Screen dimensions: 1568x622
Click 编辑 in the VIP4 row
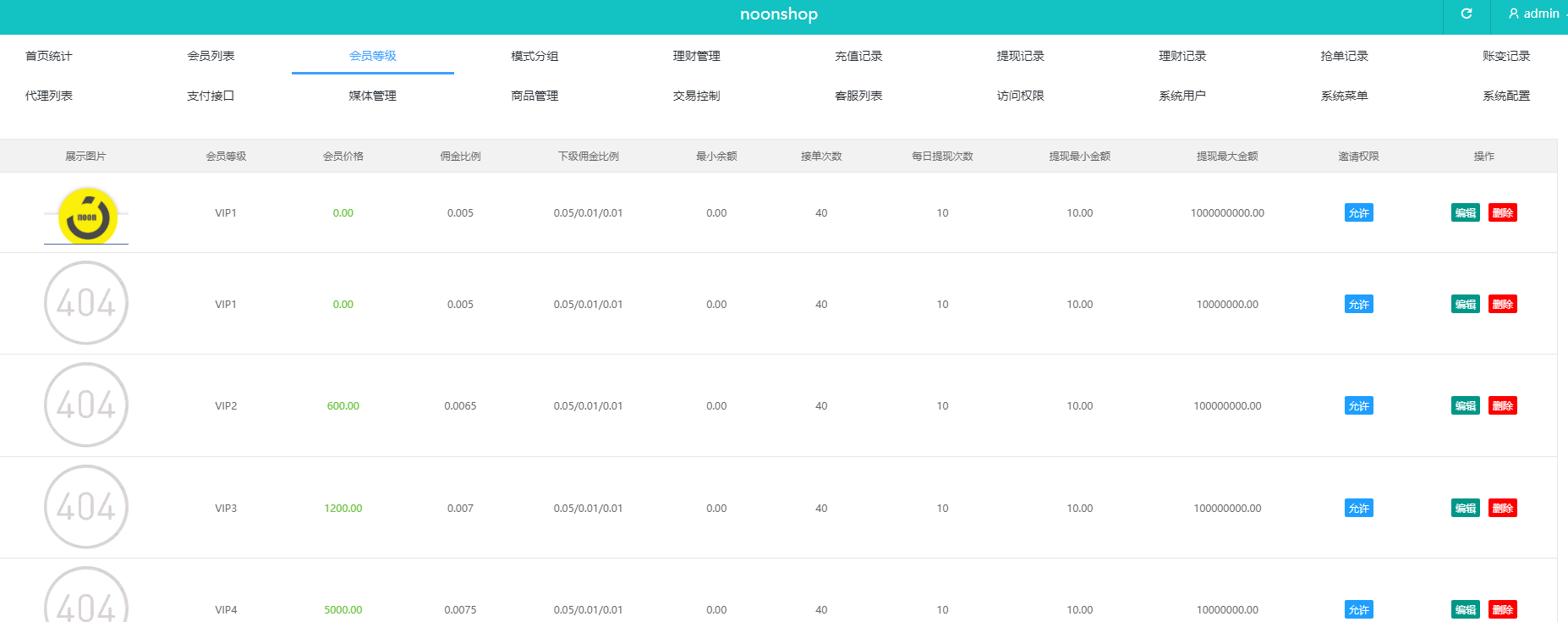(1465, 609)
